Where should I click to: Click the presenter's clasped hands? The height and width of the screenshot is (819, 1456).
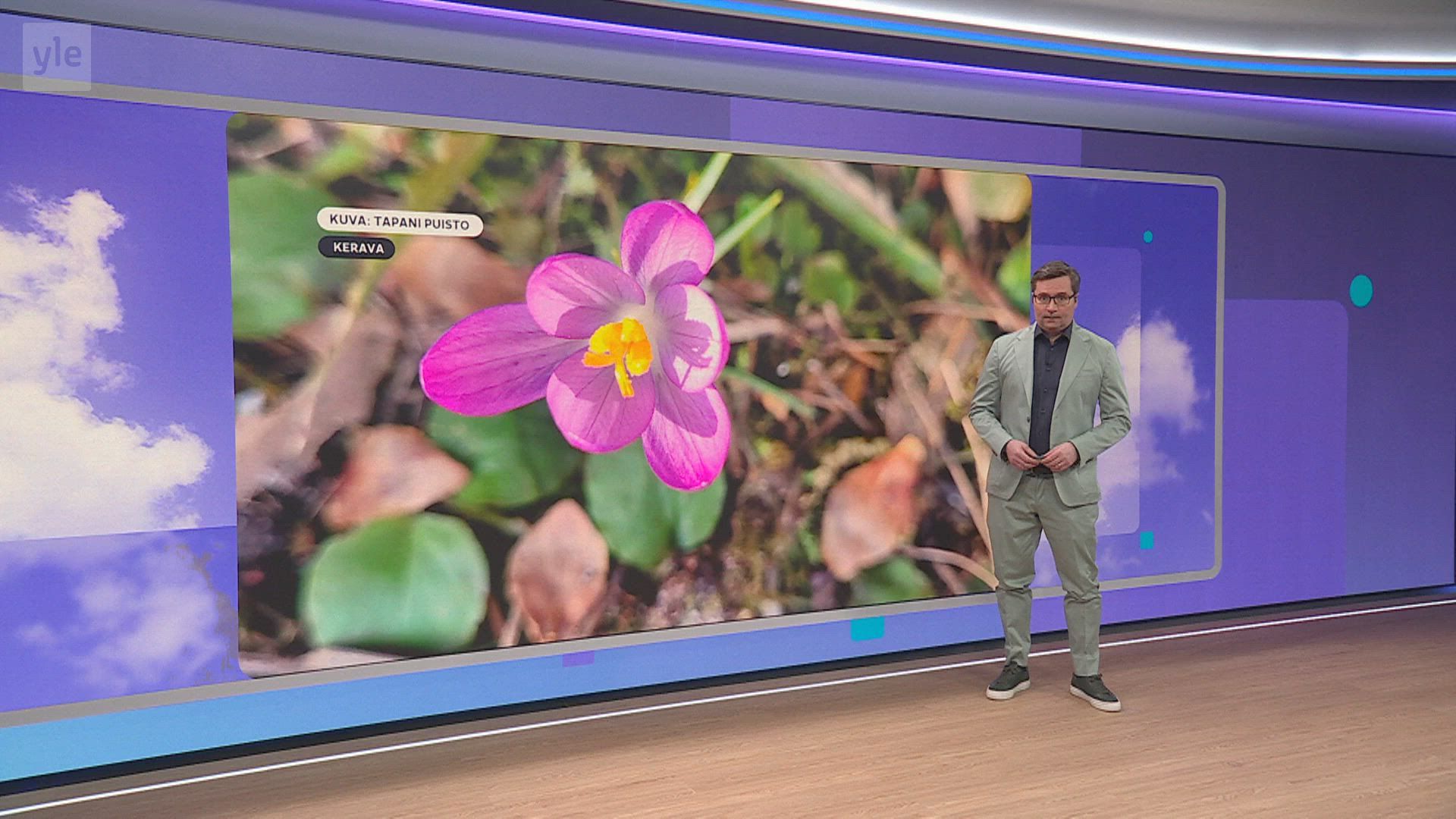1040,457
